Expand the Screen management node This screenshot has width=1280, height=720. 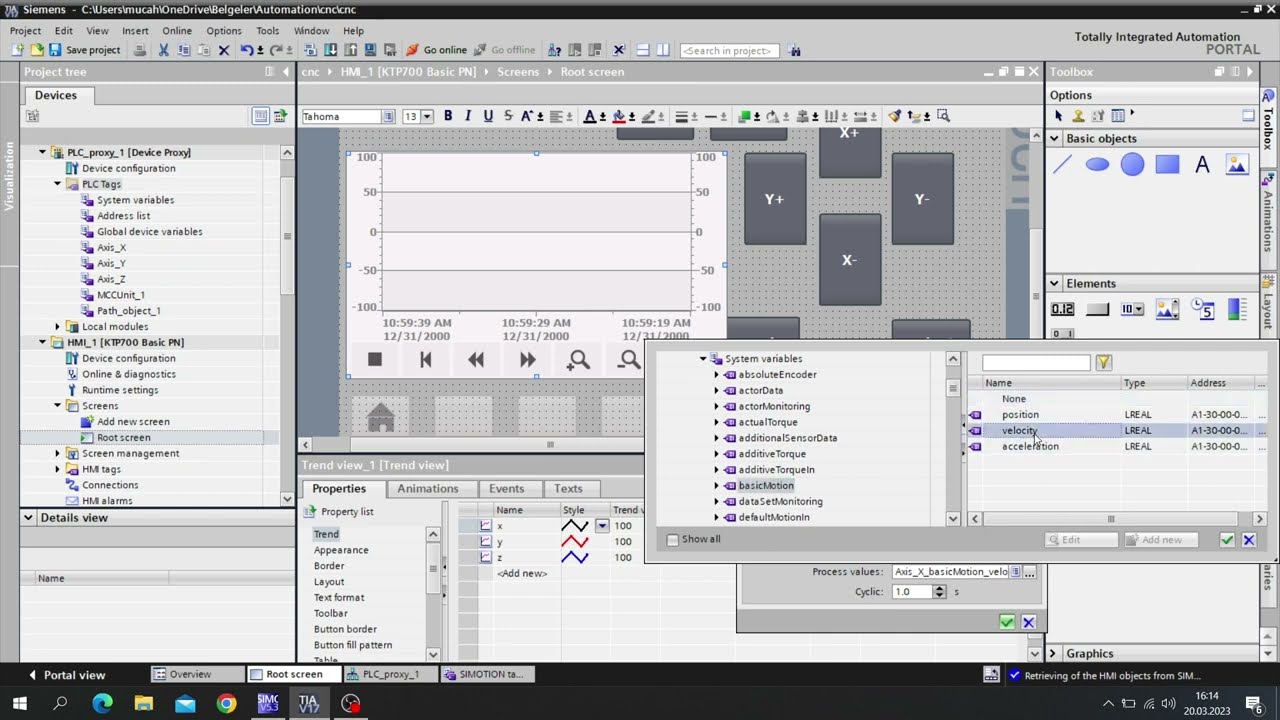point(57,453)
